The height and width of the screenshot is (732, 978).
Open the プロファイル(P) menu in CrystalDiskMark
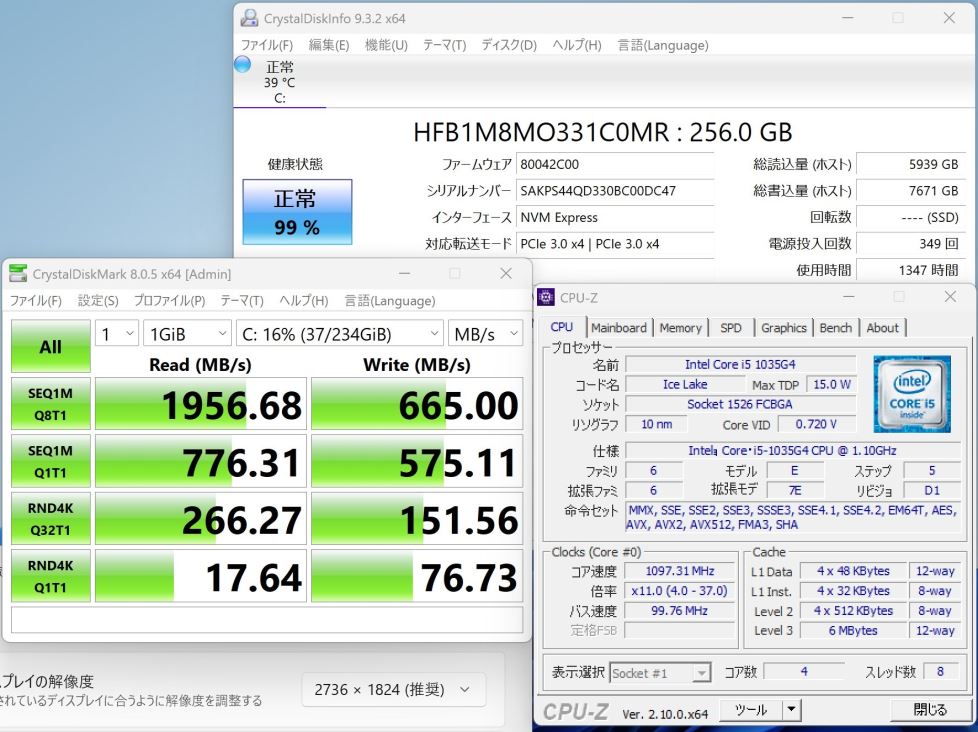tap(170, 301)
